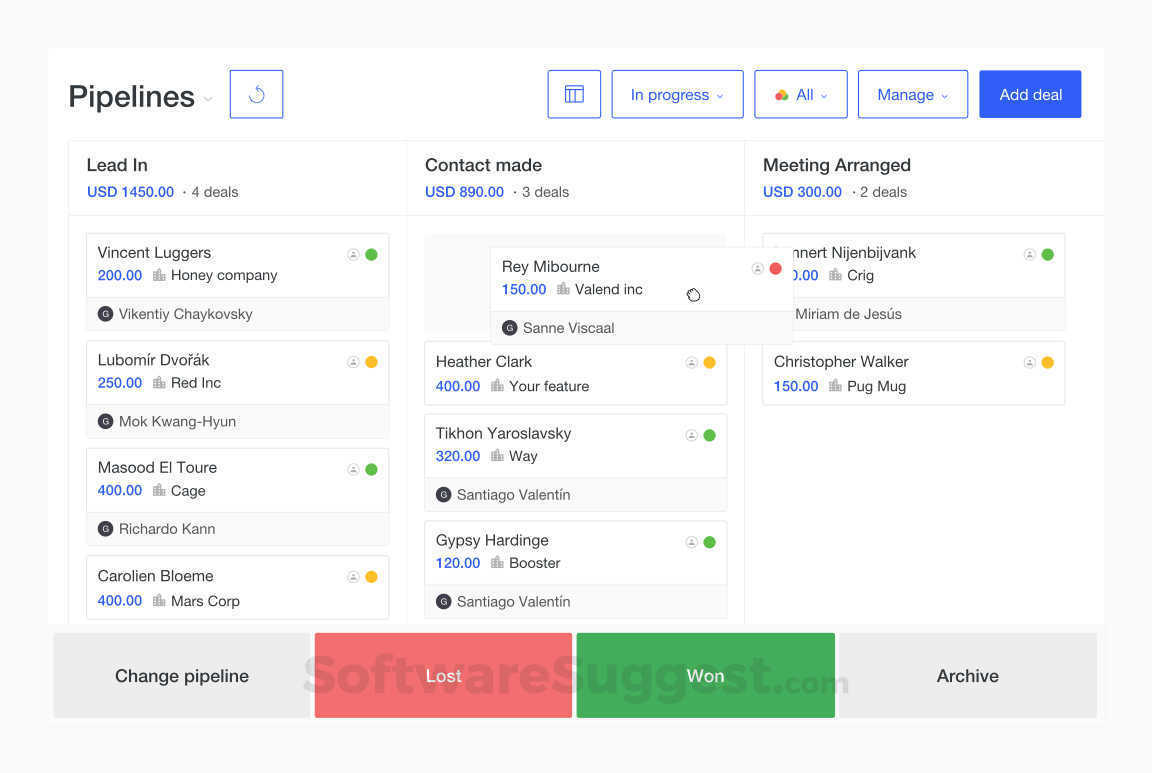Viewport: 1152px width, 773px height.
Task: Open the All labels dropdown
Action: click(x=801, y=94)
